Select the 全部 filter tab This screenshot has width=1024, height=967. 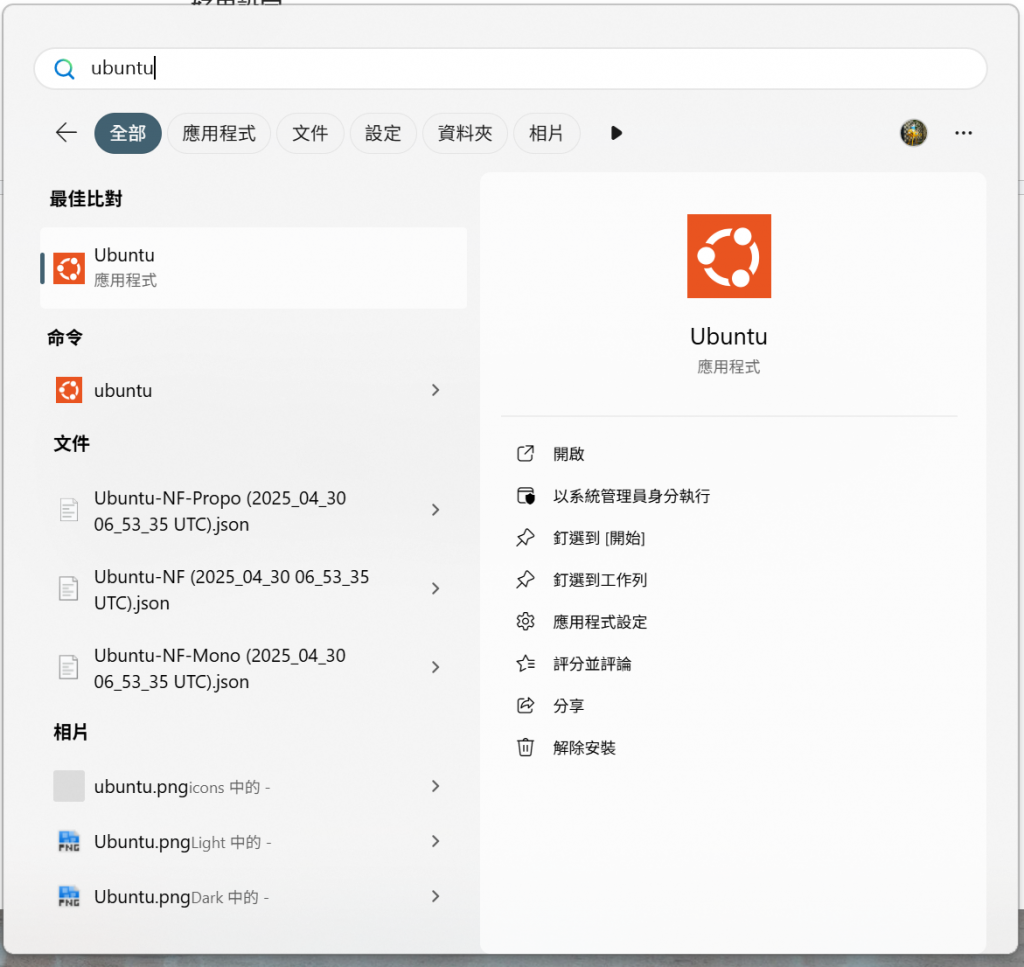pyautogui.click(x=128, y=133)
